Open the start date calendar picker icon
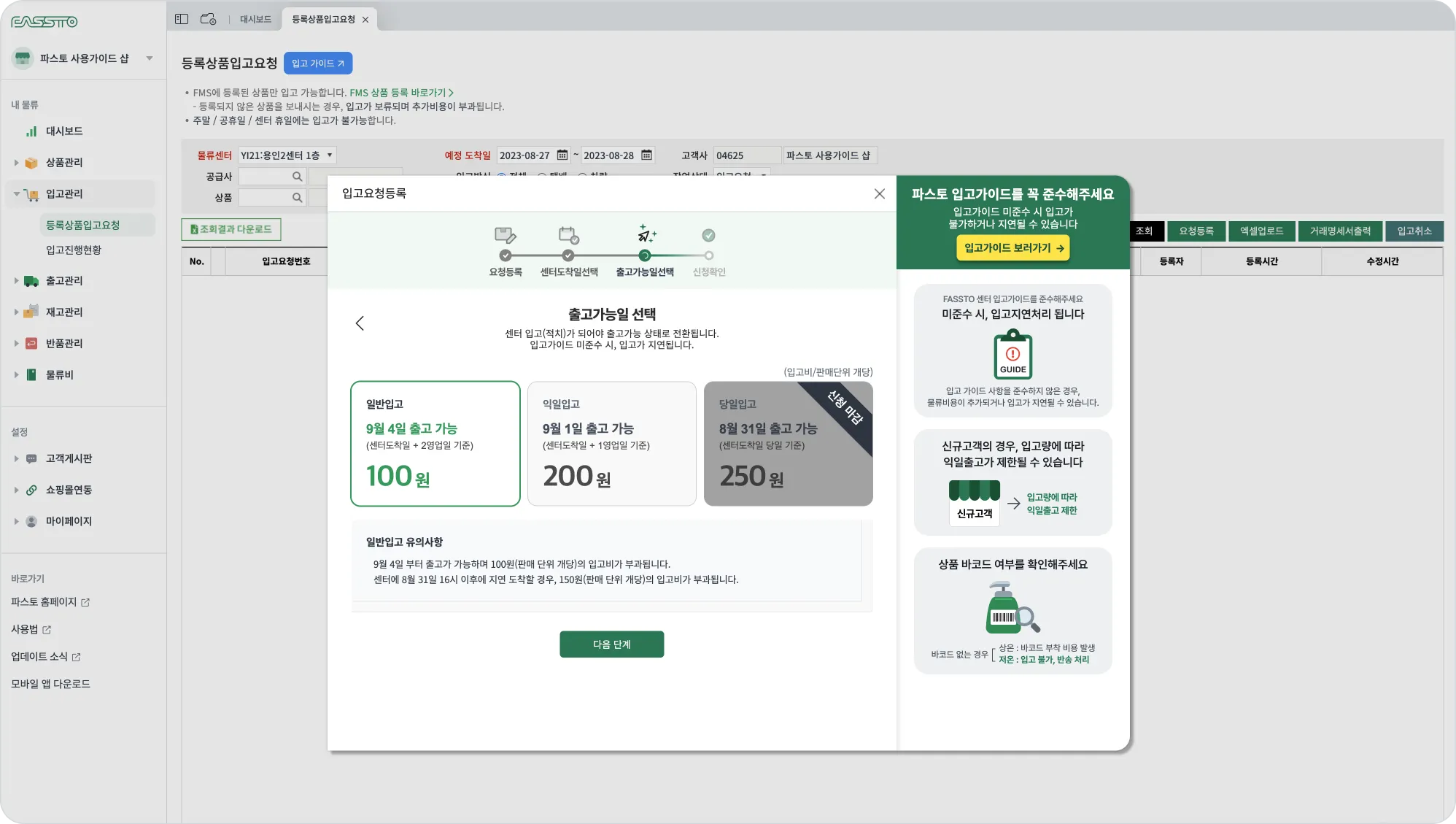 click(x=562, y=155)
